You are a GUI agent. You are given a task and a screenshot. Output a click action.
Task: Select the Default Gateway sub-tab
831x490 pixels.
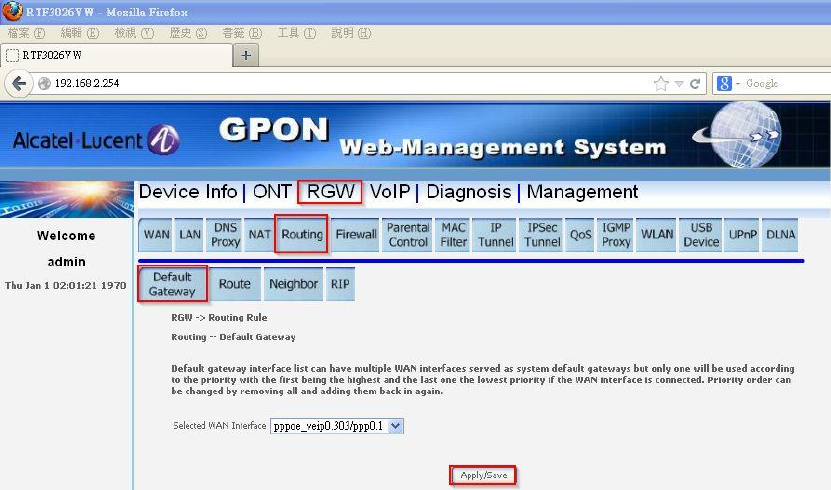(x=172, y=284)
